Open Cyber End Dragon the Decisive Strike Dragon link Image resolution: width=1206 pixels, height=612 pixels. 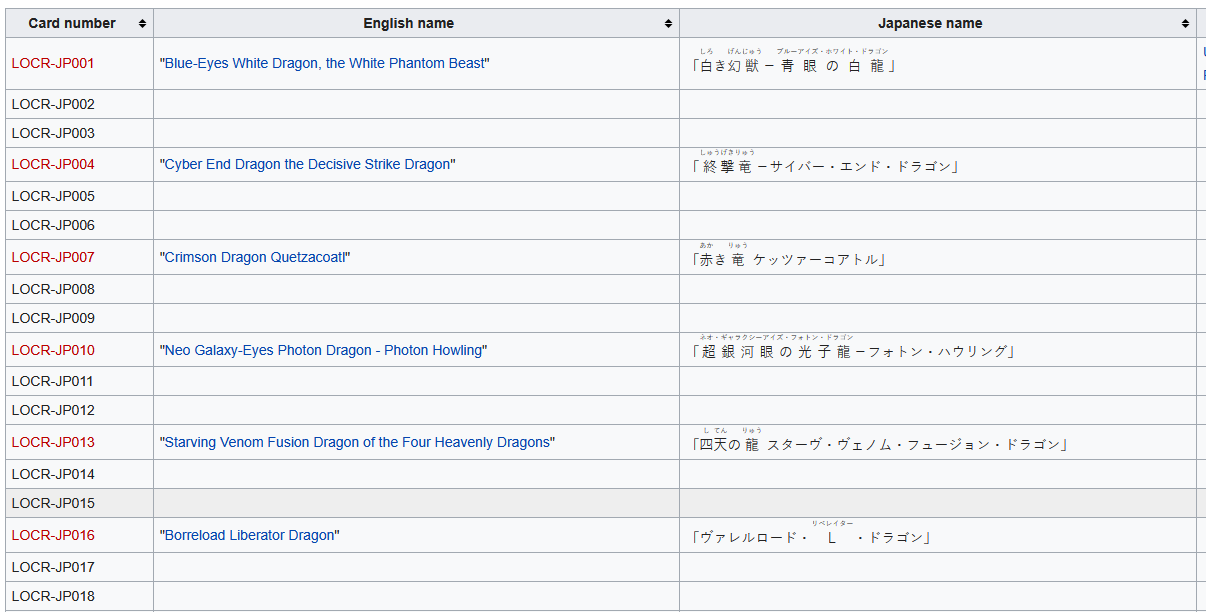click(308, 164)
